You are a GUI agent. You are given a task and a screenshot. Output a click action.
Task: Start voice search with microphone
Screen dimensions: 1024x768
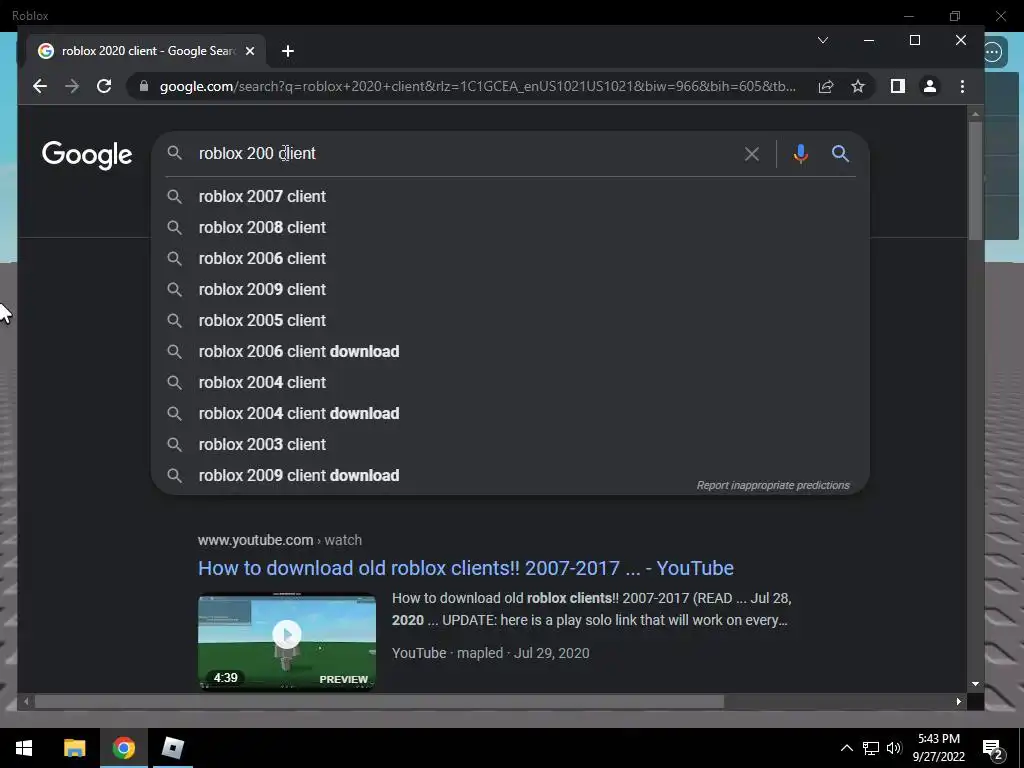801,154
